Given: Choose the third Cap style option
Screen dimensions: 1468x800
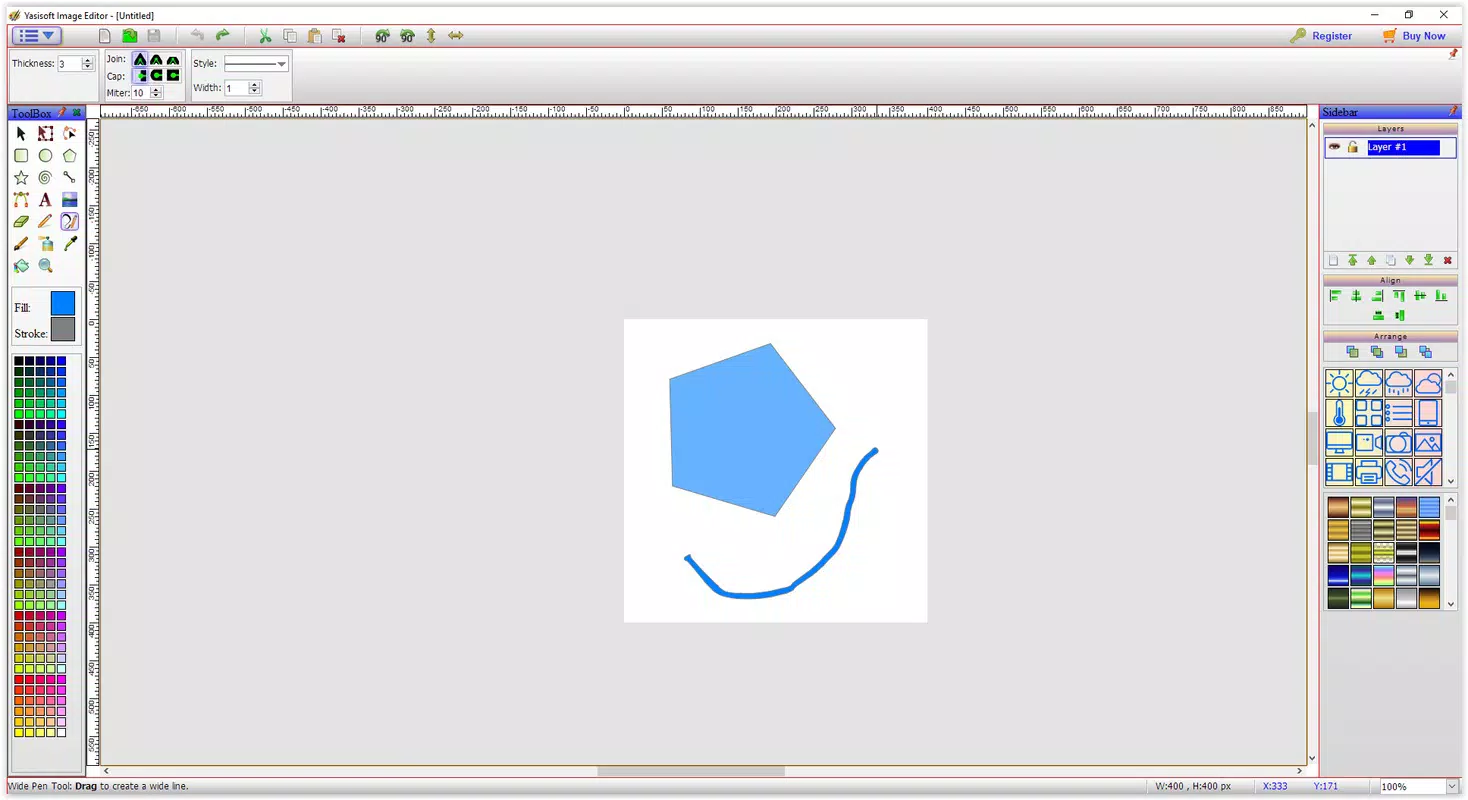Looking at the screenshot, I should point(173,76).
